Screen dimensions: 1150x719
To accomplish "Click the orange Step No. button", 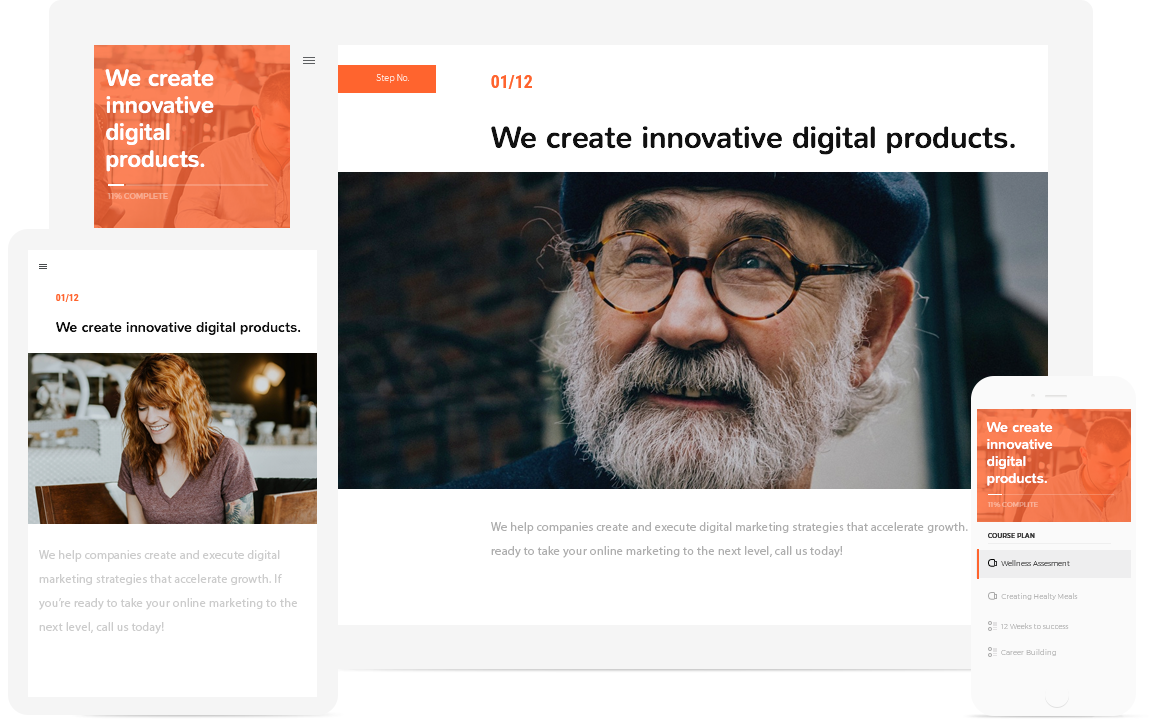I will tap(387, 79).
